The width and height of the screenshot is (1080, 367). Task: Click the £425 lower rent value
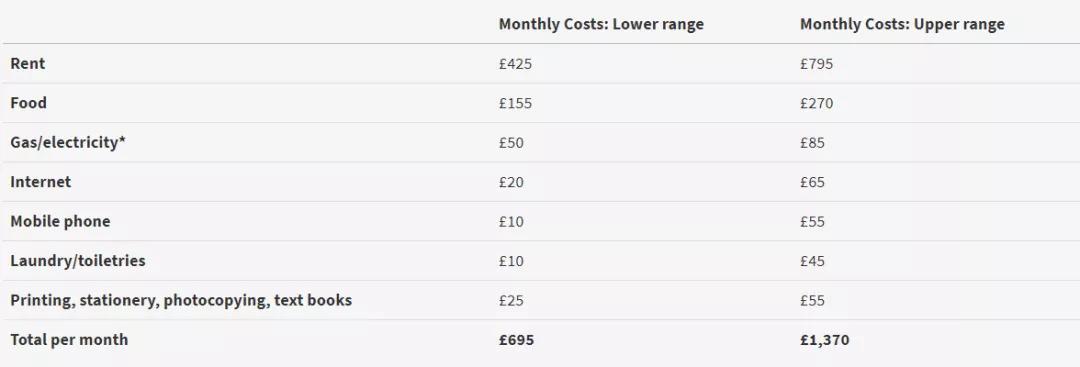[516, 64]
